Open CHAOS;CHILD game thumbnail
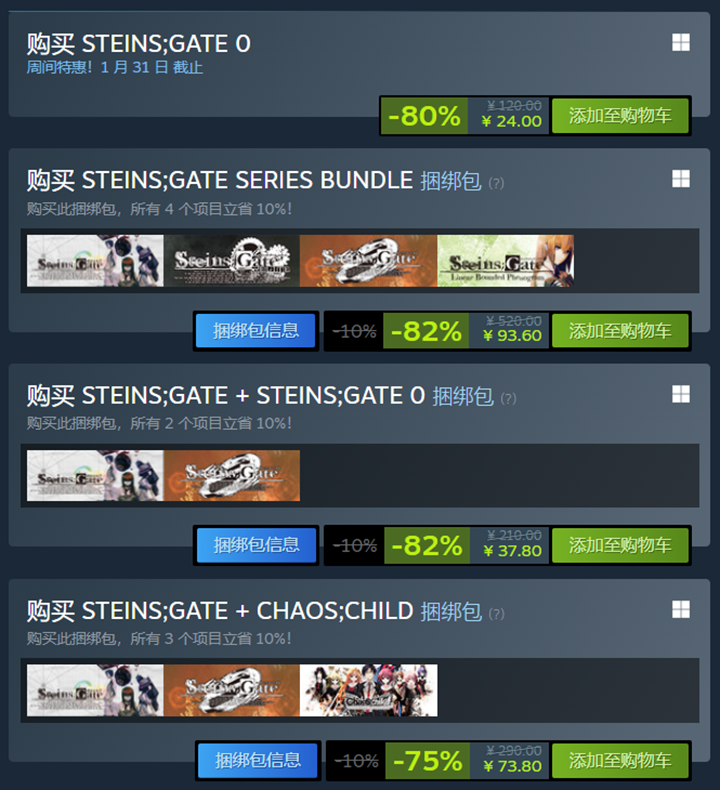720x790 pixels. click(368, 690)
